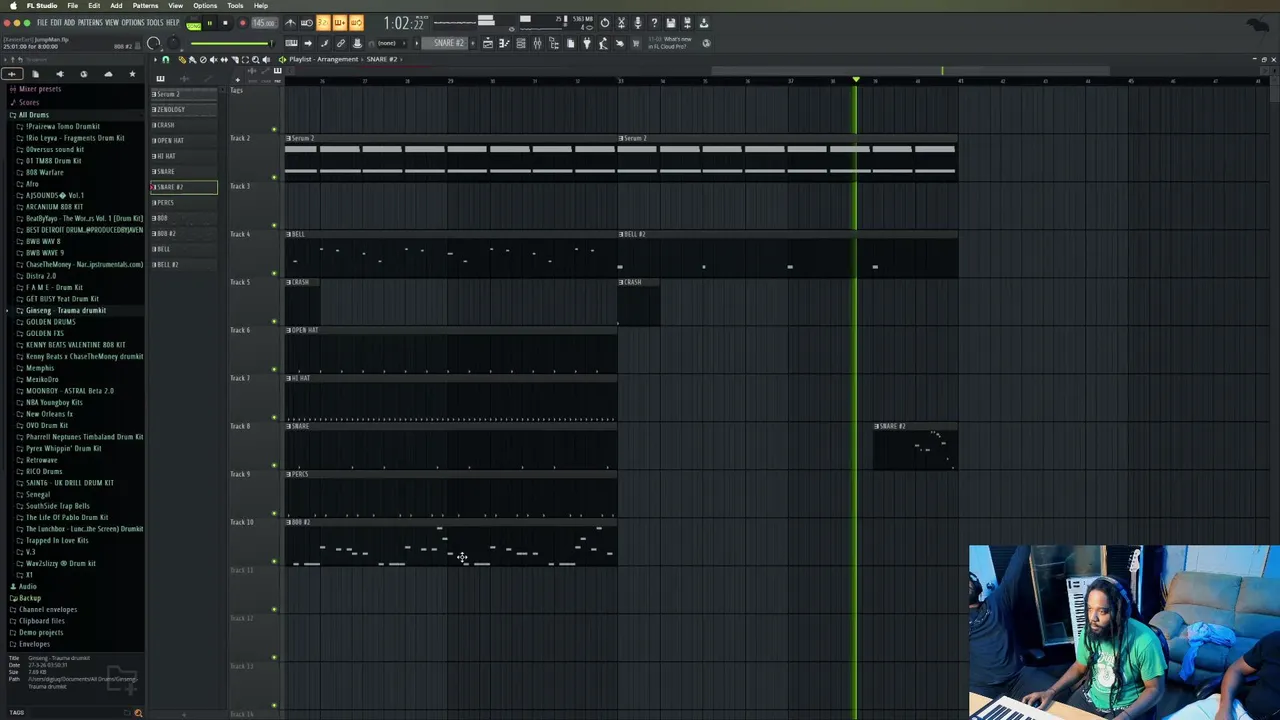Disable the highlighted loop recording icon
Image resolution: width=1280 pixels, height=720 pixels.
click(x=355, y=23)
